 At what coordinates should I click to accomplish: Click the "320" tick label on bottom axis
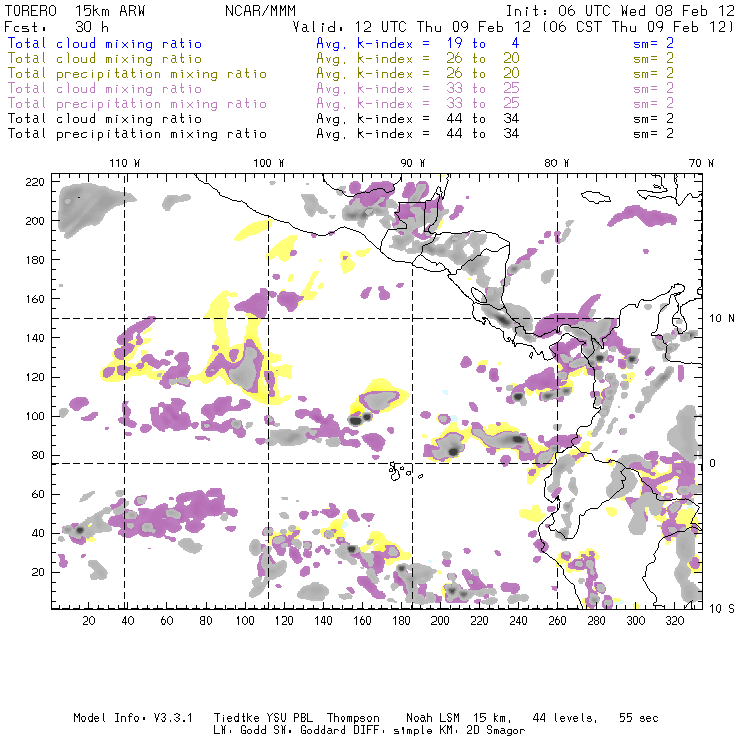tap(674, 621)
